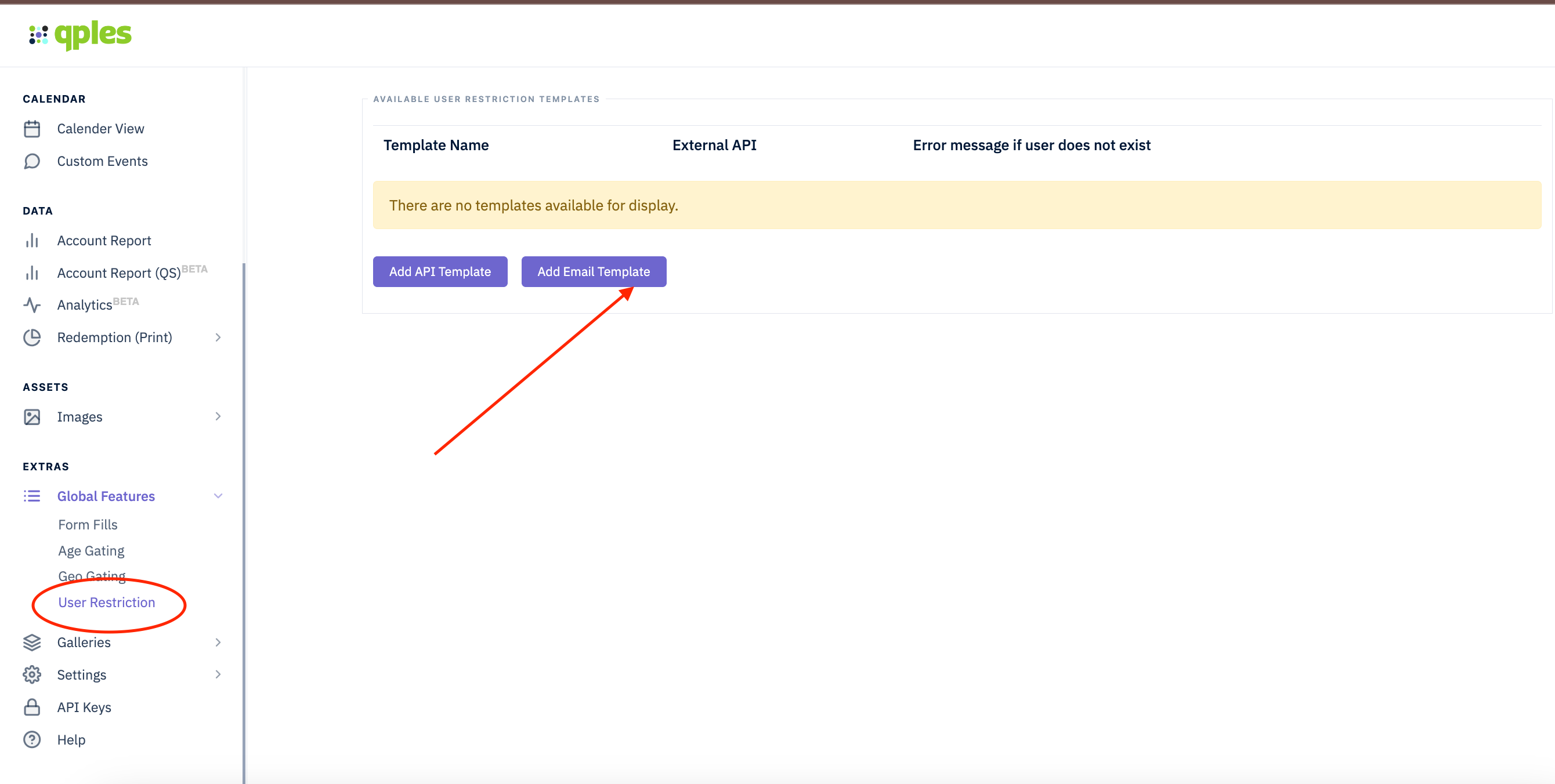This screenshot has width=1555, height=784.
Task: Click the question mark Help icon
Action: 32,740
